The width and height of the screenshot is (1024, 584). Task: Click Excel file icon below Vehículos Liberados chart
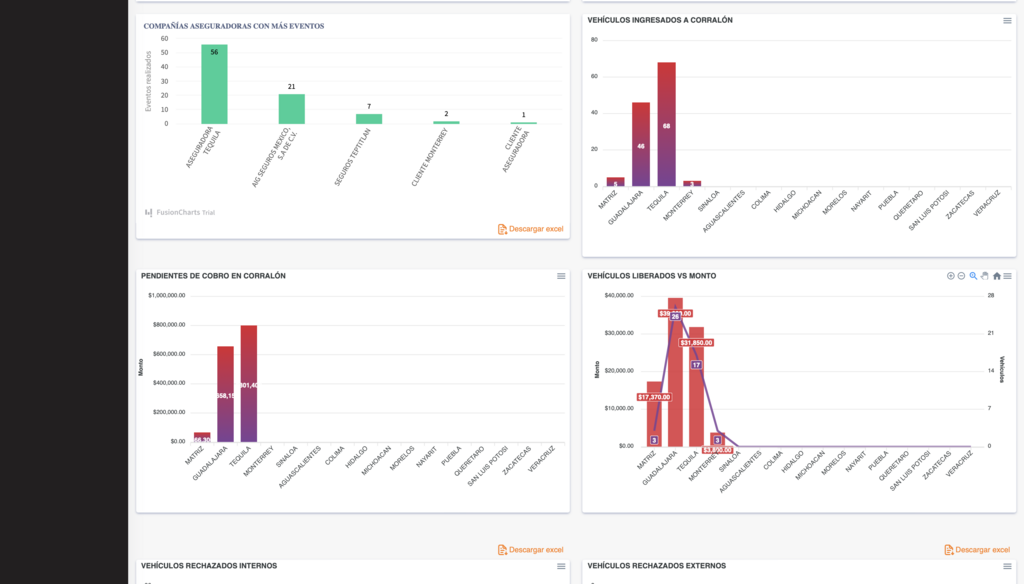(949, 550)
